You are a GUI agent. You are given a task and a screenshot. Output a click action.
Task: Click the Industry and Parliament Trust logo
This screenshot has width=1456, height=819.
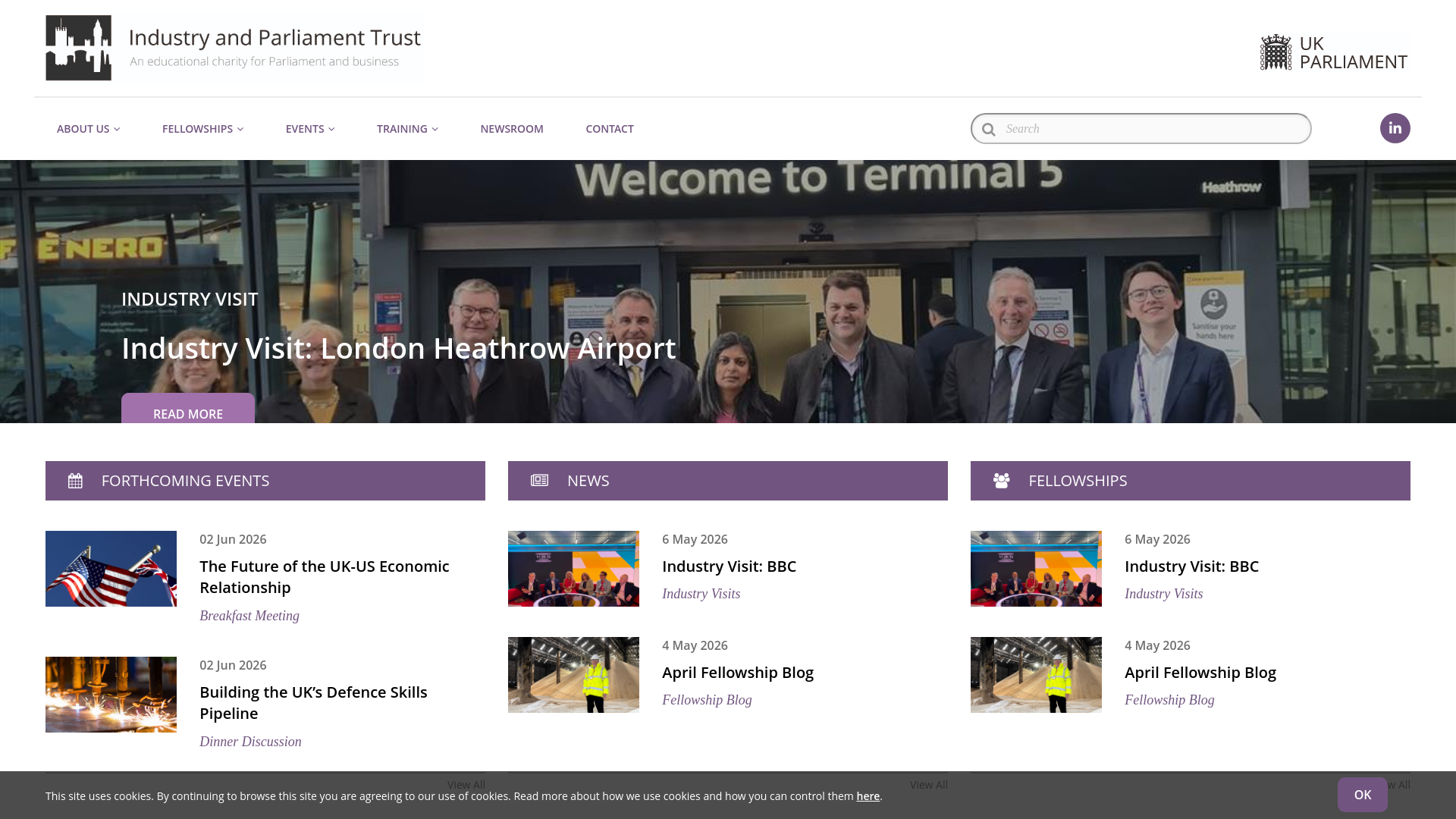(234, 48)
